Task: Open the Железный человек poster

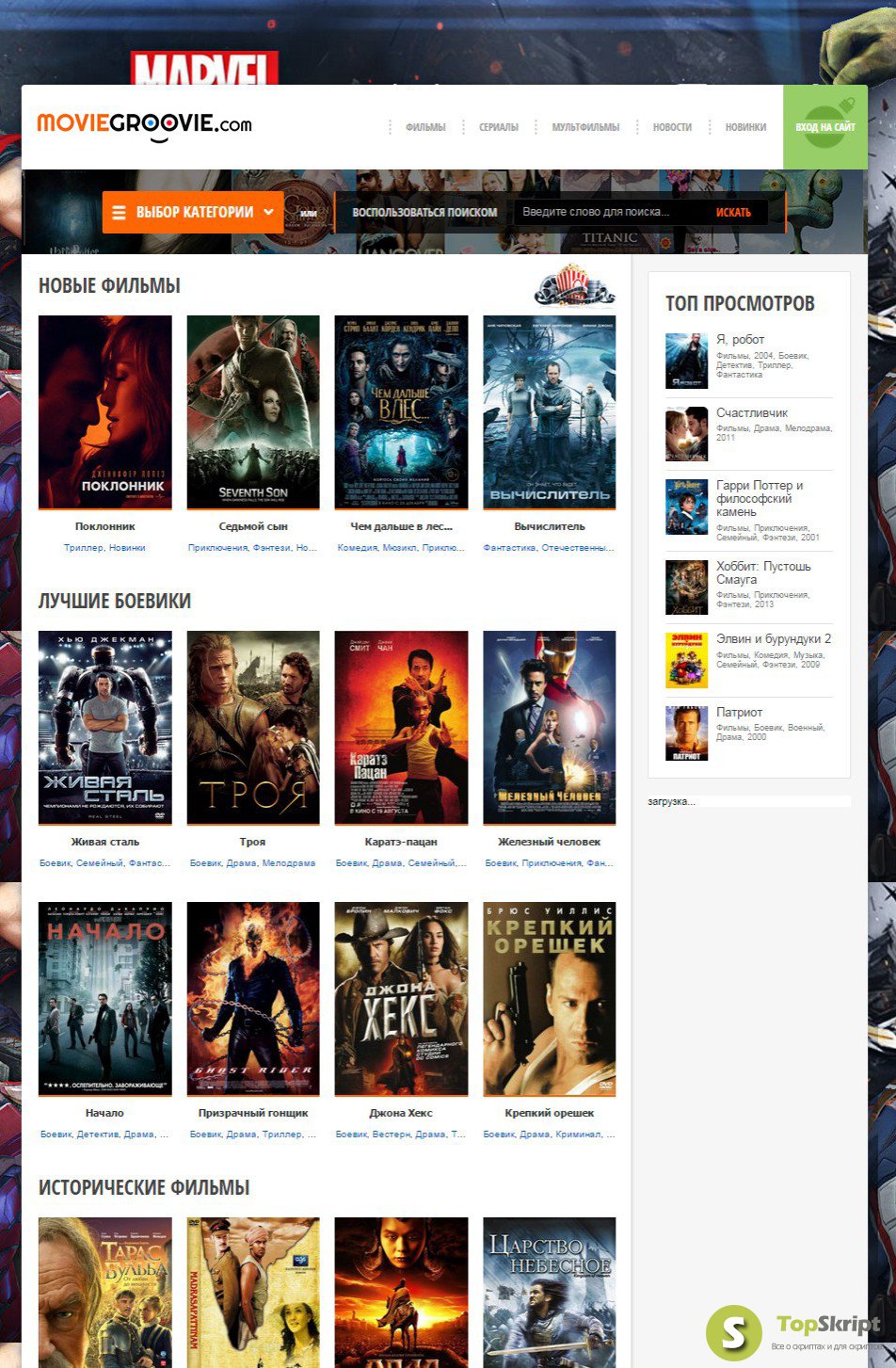Action: pos(550,728)
